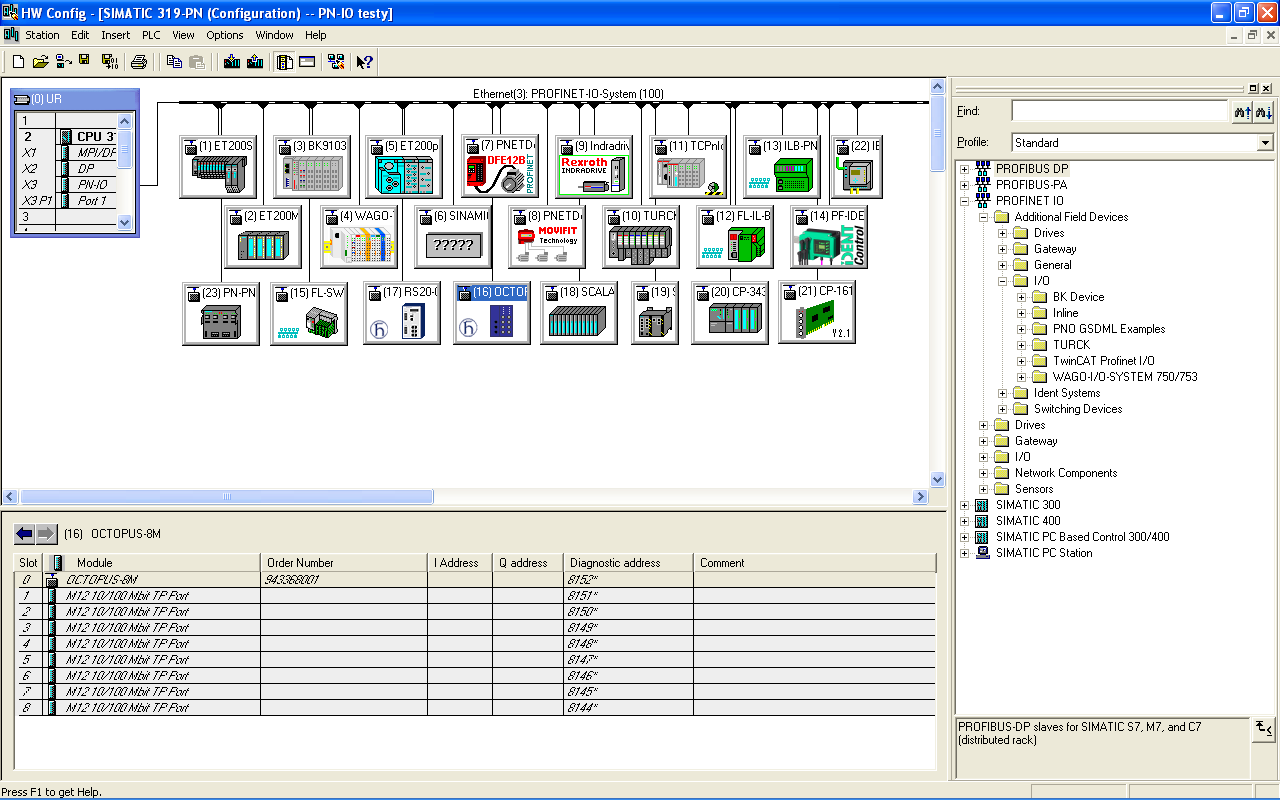Click the Save and Compile toolbar icon

click(109, 62)
